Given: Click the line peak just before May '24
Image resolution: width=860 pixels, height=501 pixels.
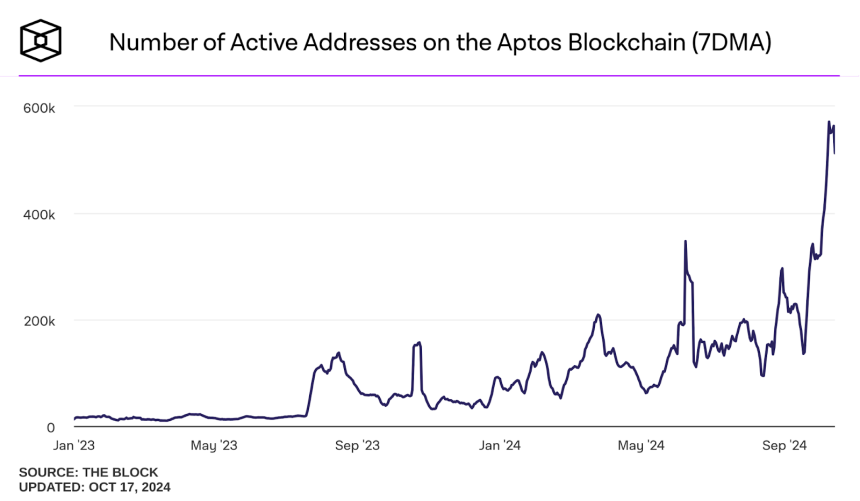Looking at the screenshot, I should [x=598, y=315].
